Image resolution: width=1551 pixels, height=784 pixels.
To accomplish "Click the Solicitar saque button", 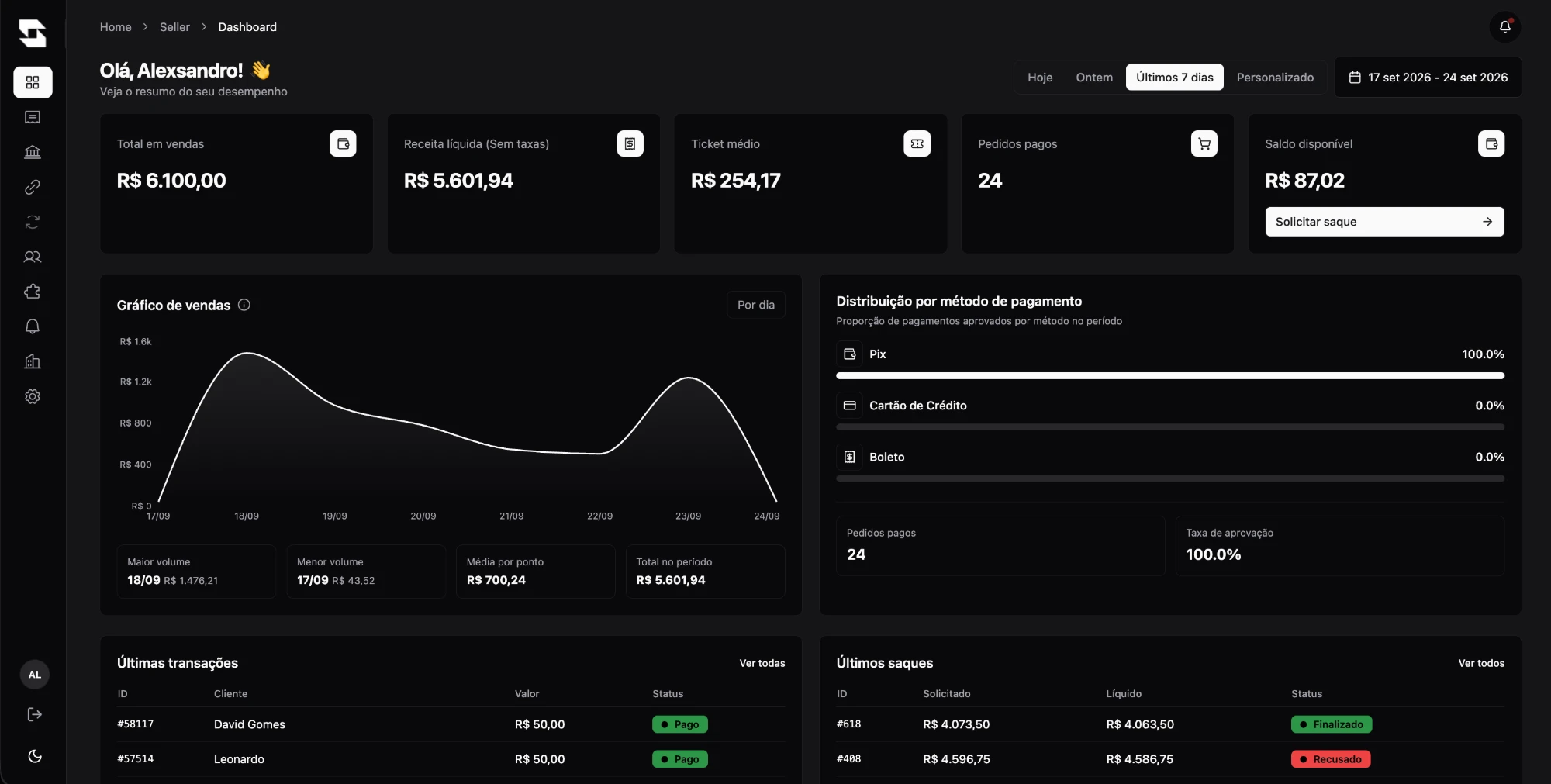I will click(1384, 222).
